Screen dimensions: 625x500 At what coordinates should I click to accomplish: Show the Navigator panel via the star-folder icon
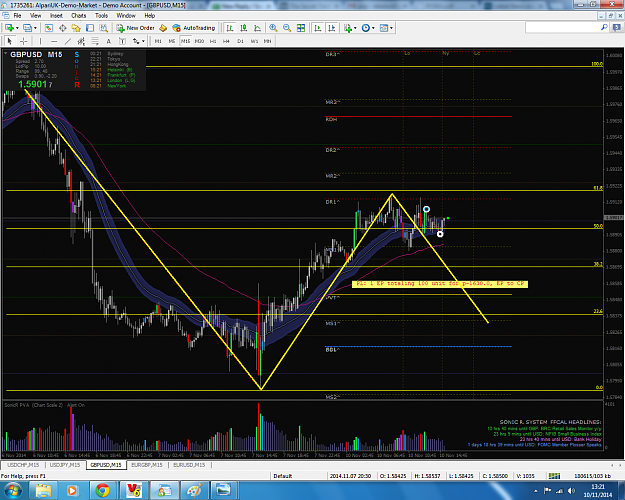click(x=76, y=28)
